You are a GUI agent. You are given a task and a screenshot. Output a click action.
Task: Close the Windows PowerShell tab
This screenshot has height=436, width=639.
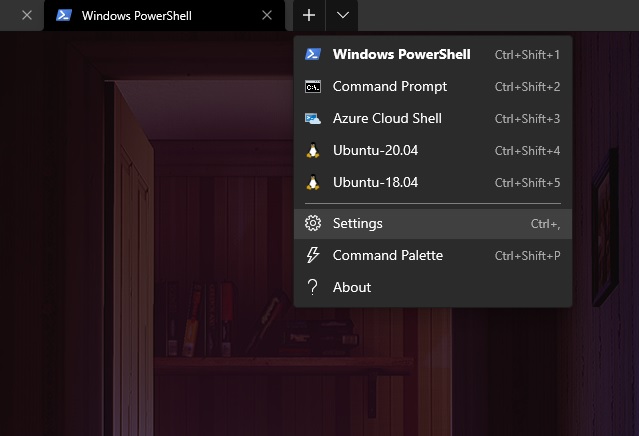click(267, 15)
